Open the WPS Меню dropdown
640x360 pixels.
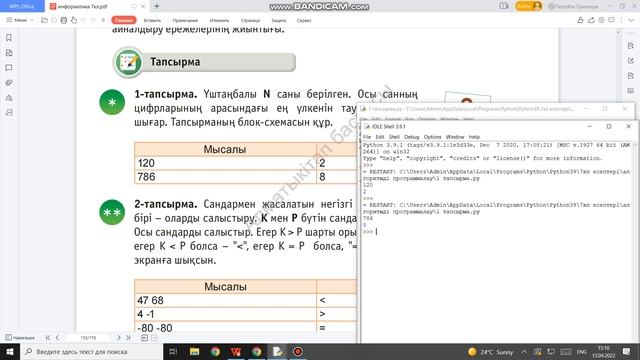[x=20, y=20]
